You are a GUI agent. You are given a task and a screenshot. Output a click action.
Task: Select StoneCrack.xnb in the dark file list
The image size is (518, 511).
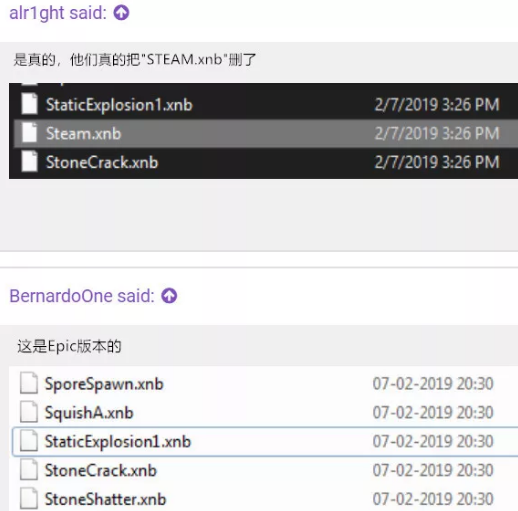click(x=102, y=162)
